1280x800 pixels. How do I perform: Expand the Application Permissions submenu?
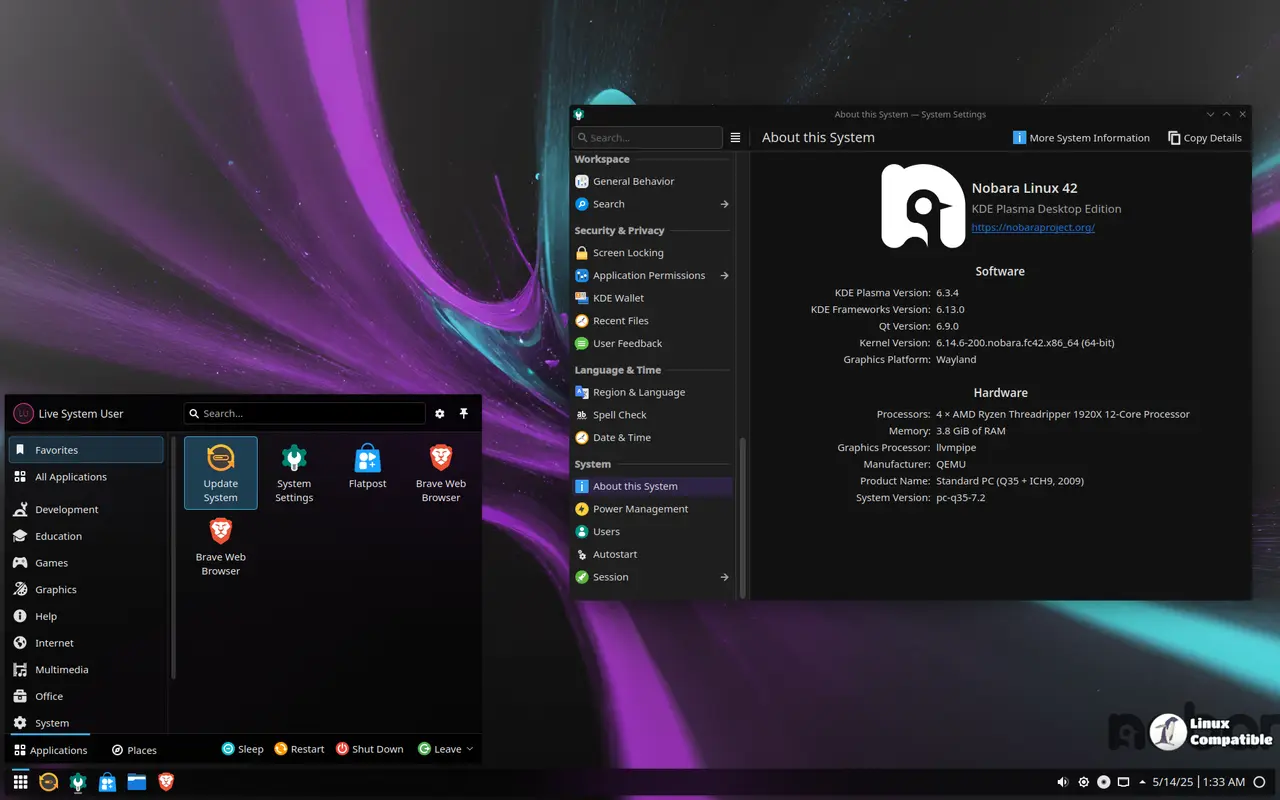coord(724,276)
